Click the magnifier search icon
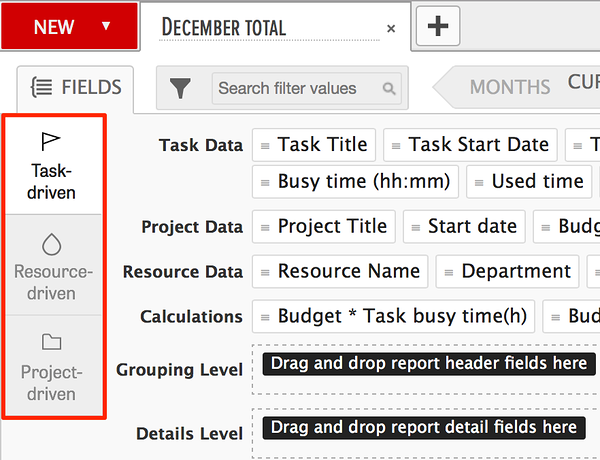The height and width of the screenshot is (460, 600). pos(389,88)
